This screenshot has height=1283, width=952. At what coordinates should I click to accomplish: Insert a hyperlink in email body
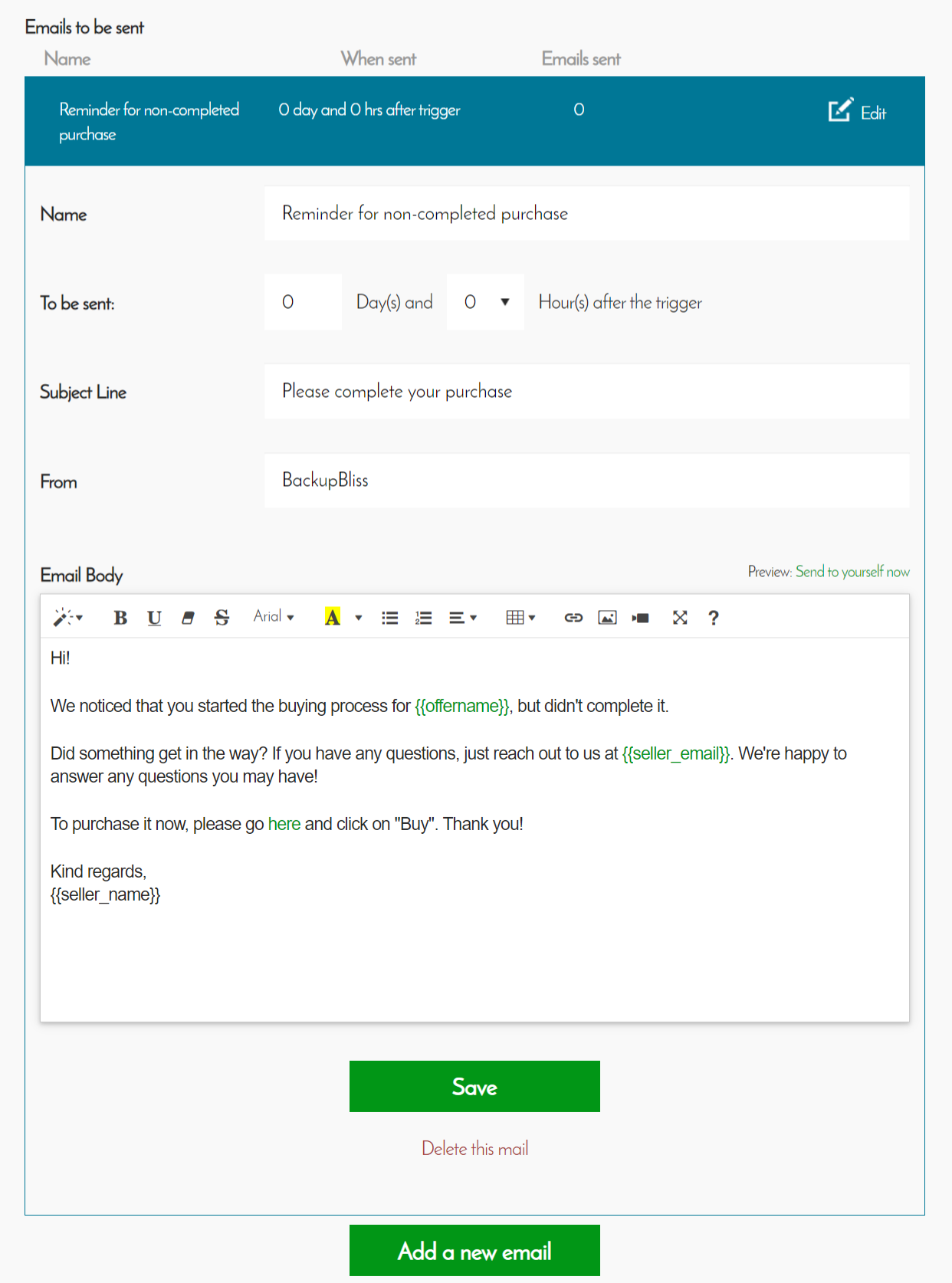pos(573,618)
